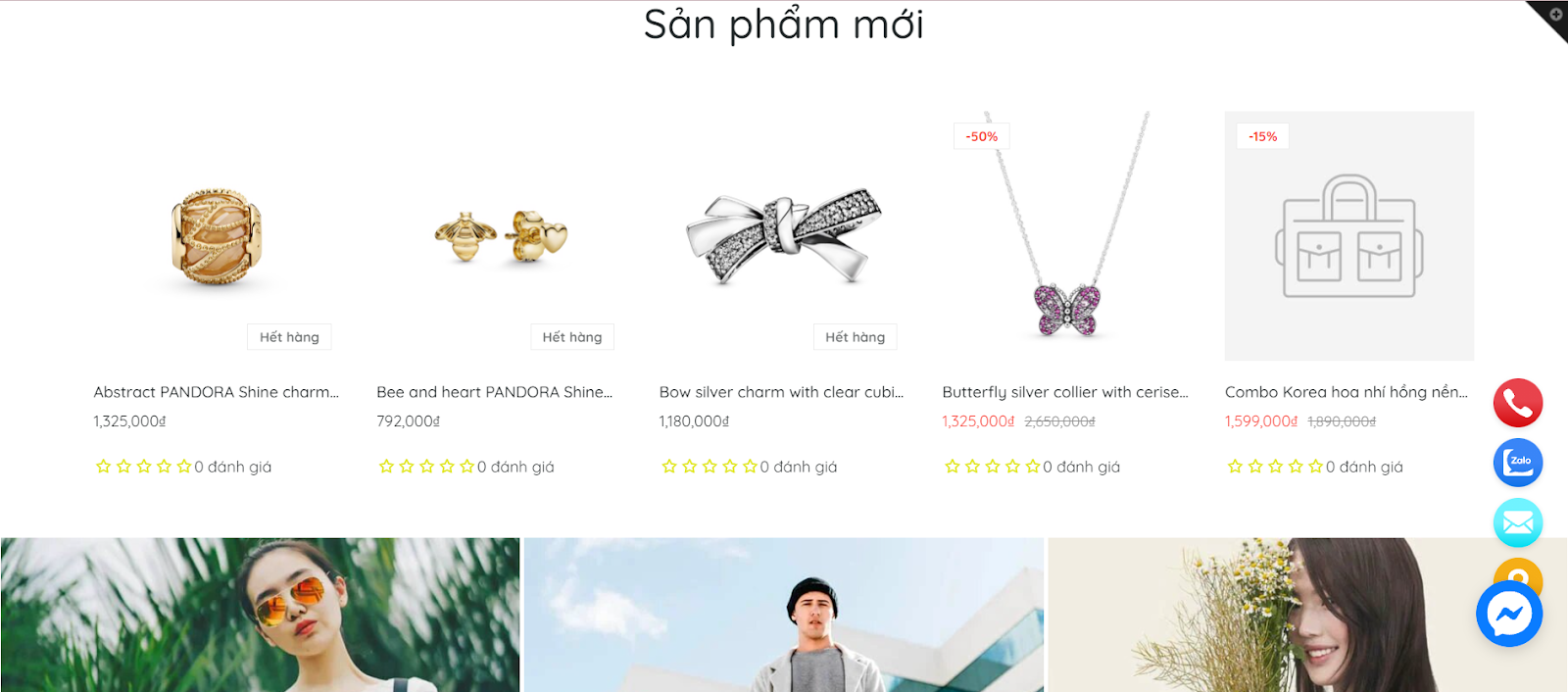Open the Zalo chat icon
This screenshot has height=692, width=1568.
pyautogui.click(x=1518, y=463)
